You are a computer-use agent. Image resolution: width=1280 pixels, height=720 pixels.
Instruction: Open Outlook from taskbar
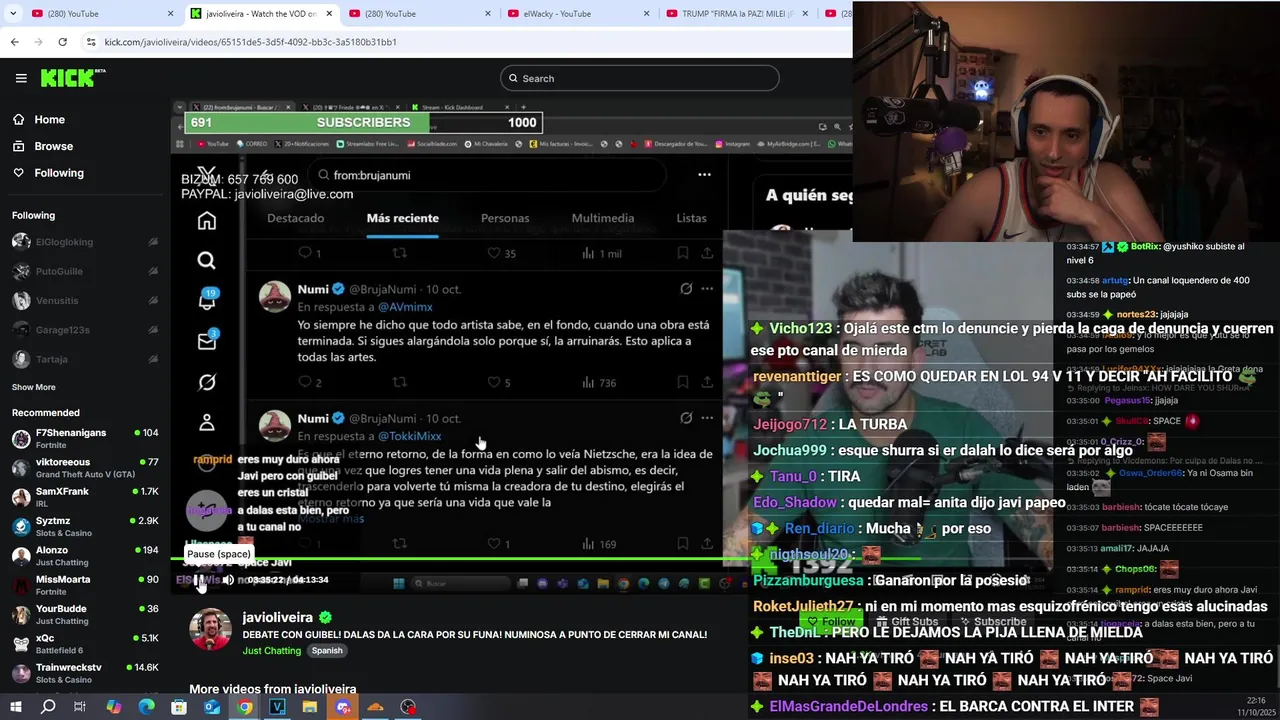tap(212, 707)
